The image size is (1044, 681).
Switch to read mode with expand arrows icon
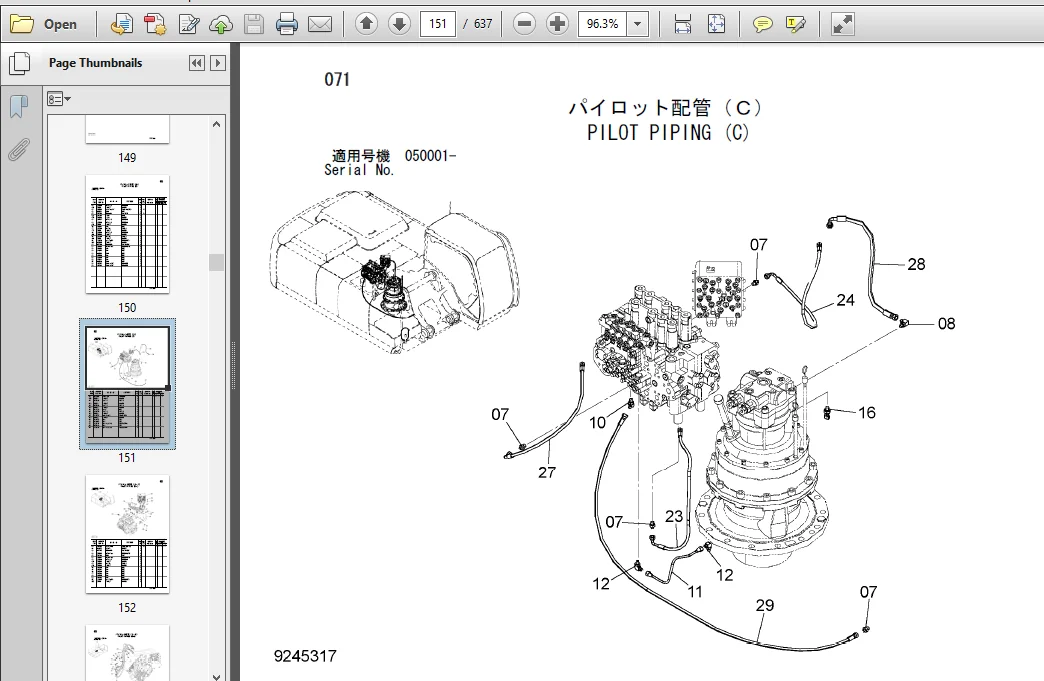coord(842,25)
